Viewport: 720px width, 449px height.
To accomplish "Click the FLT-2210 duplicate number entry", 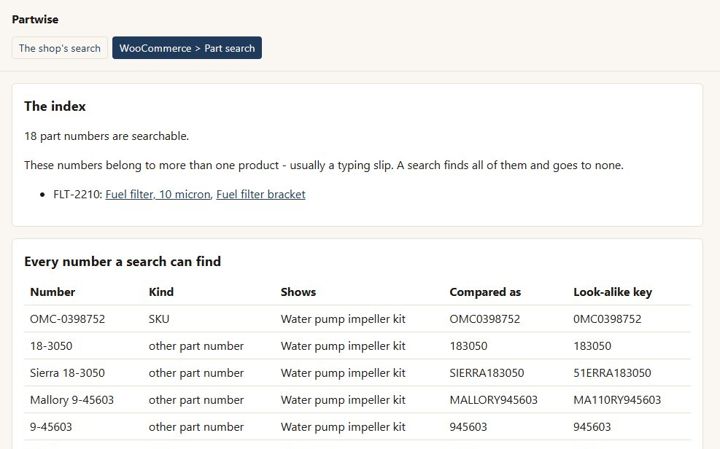I will click(77, 195).
